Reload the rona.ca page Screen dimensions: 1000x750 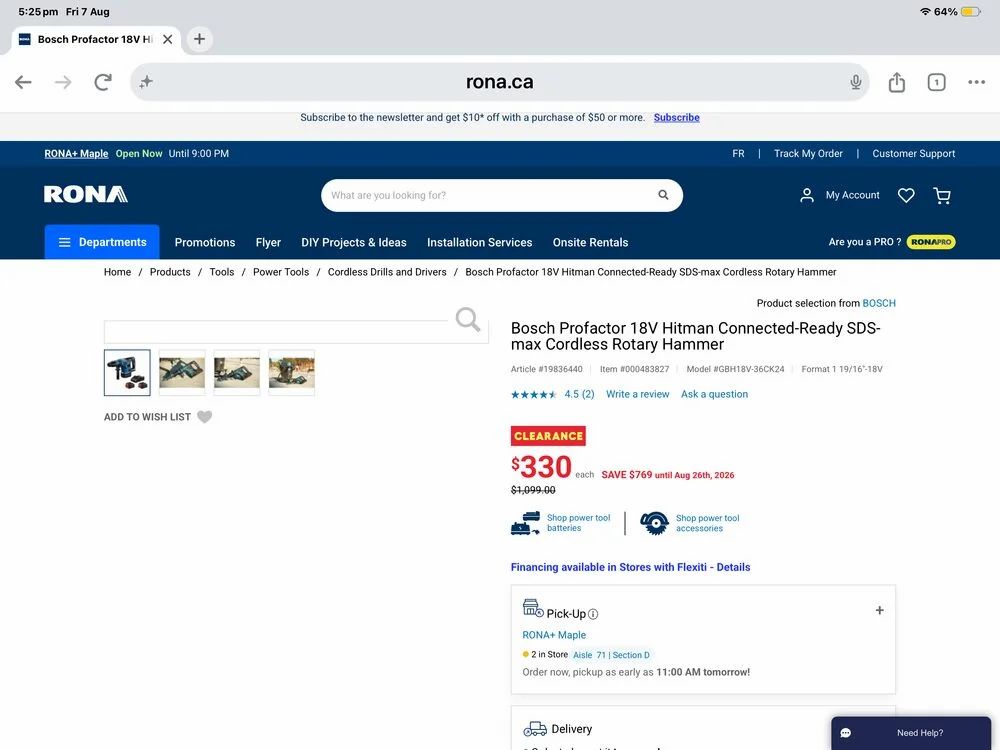click(103, 82)
